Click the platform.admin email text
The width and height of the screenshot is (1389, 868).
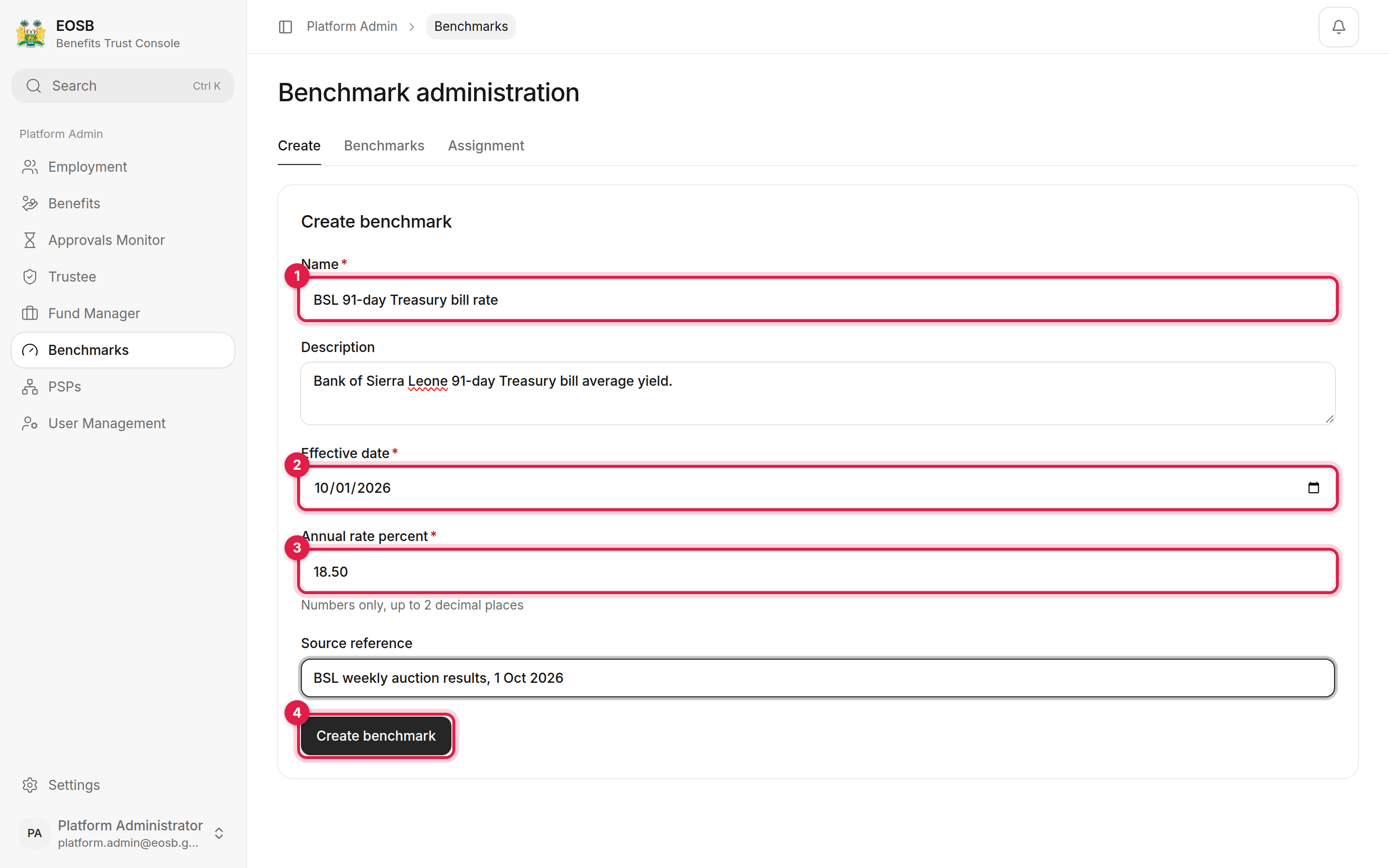128,843
